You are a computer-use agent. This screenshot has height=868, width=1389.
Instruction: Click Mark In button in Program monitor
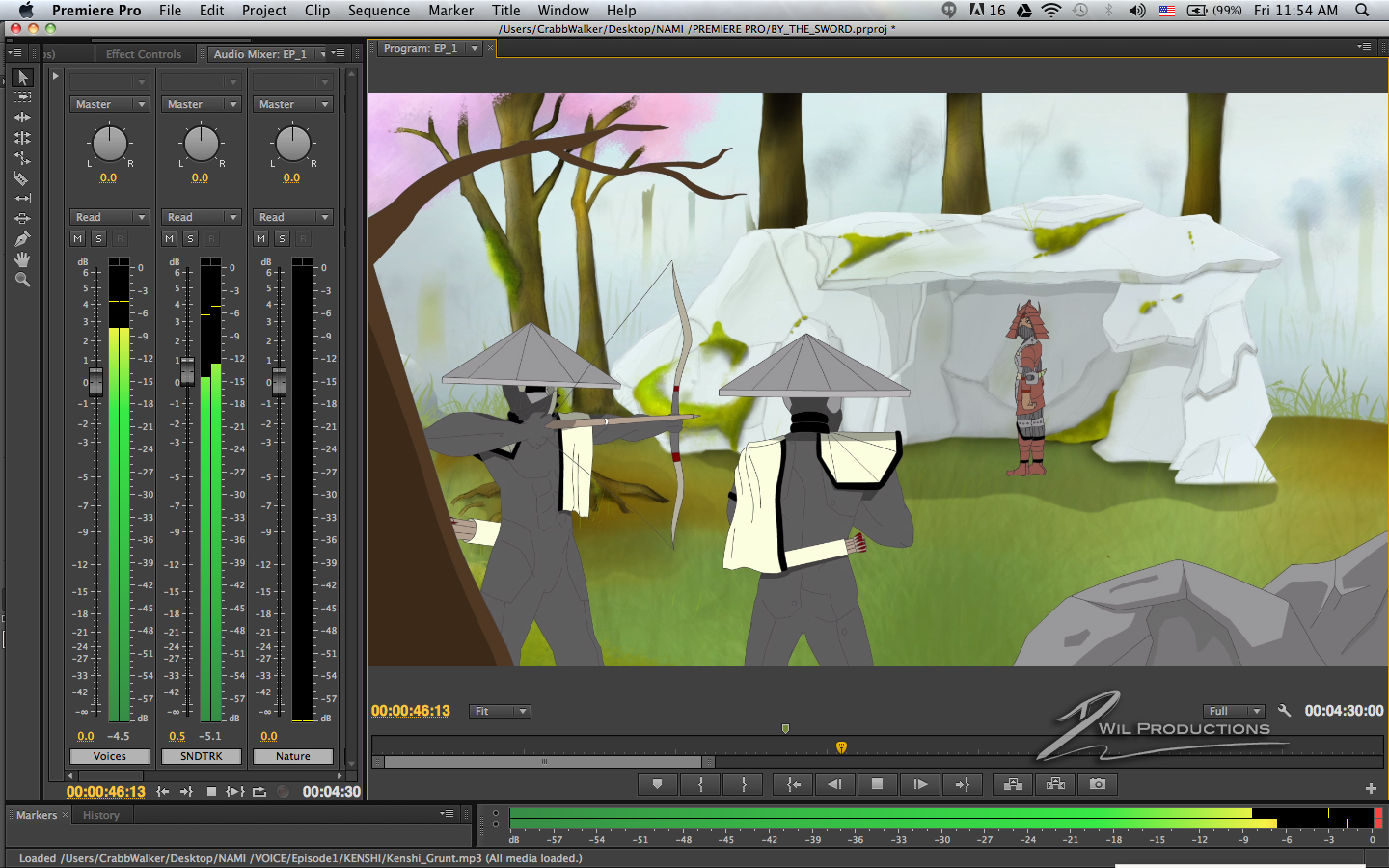700,784
